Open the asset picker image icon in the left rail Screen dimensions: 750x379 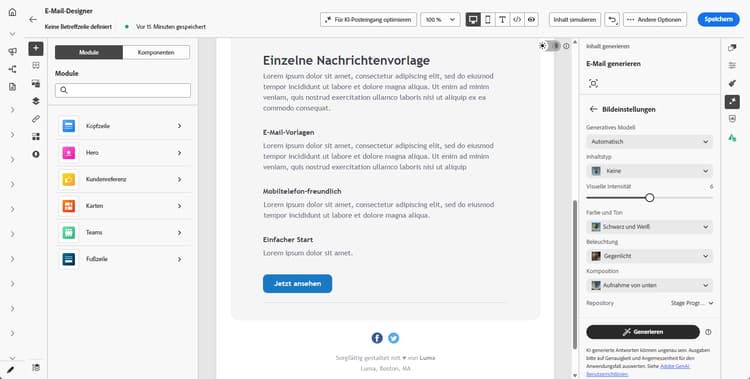(36, 83)
